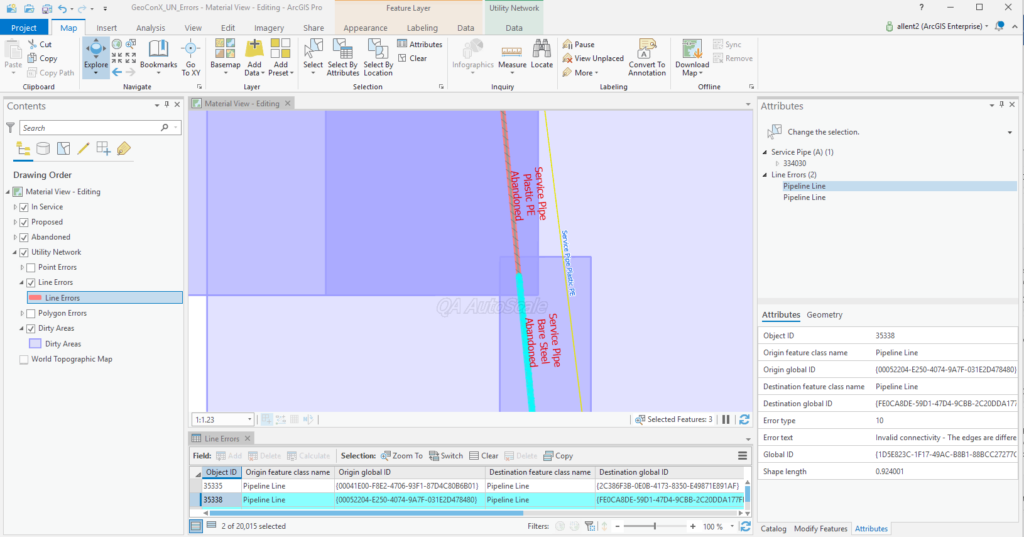The height and width of the screenshot is (537, 1024).
Task: Click the Add Preset icon
Action: (x=280, y=48)
